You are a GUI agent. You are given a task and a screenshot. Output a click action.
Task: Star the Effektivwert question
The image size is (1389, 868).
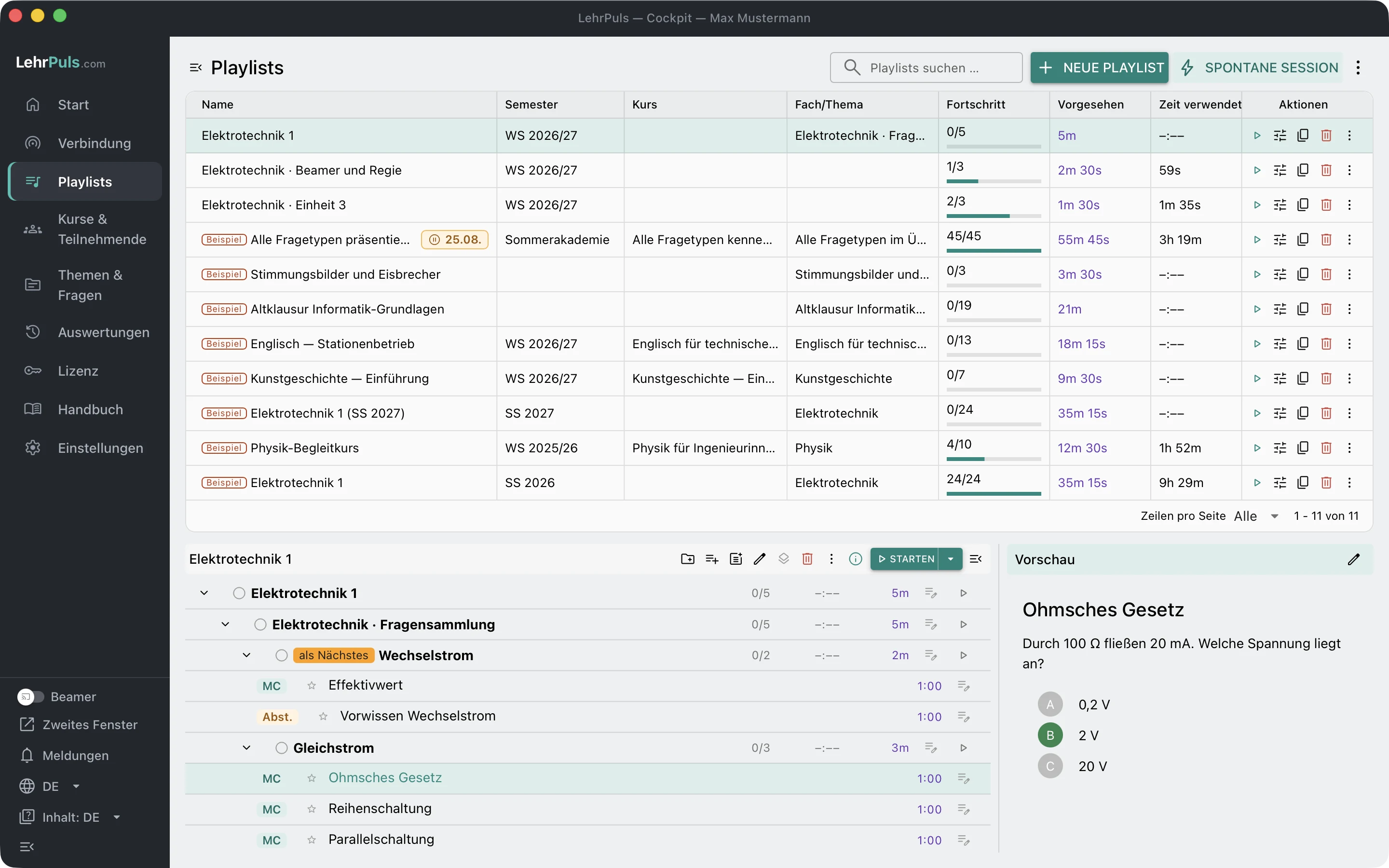tap(312, 685)
